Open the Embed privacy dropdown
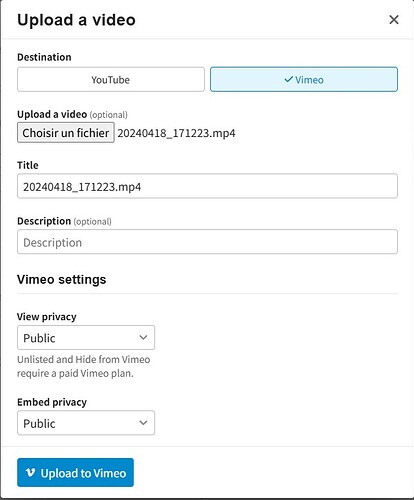Viewport: 414px width, 500px height. click(86, 423)
